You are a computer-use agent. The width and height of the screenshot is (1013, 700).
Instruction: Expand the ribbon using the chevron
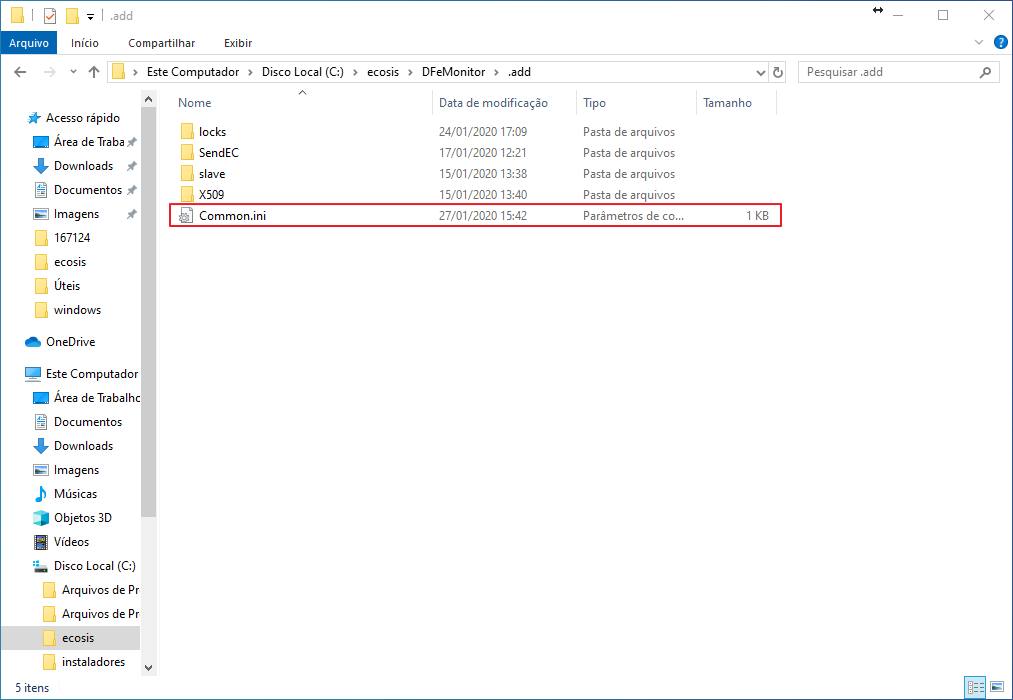pyautogui.click(x=979, y=42)
